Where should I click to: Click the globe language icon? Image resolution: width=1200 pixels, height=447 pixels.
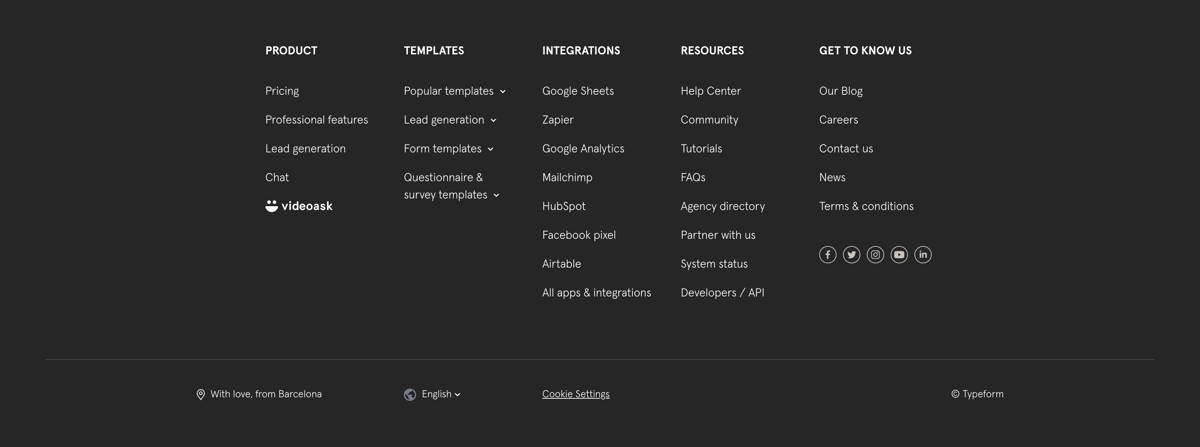click(410, 395)
